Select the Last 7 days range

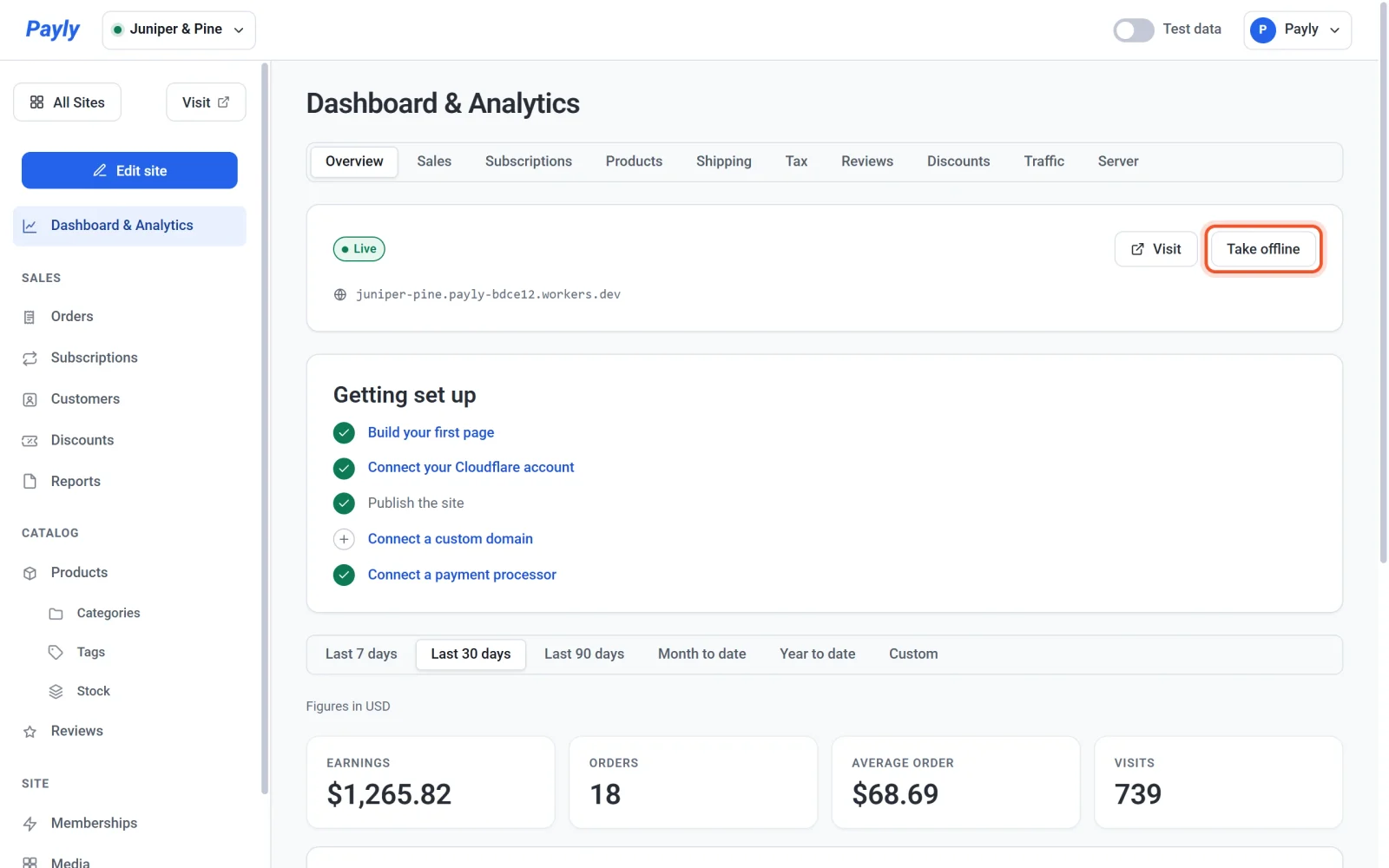click(x=361, y=654)
